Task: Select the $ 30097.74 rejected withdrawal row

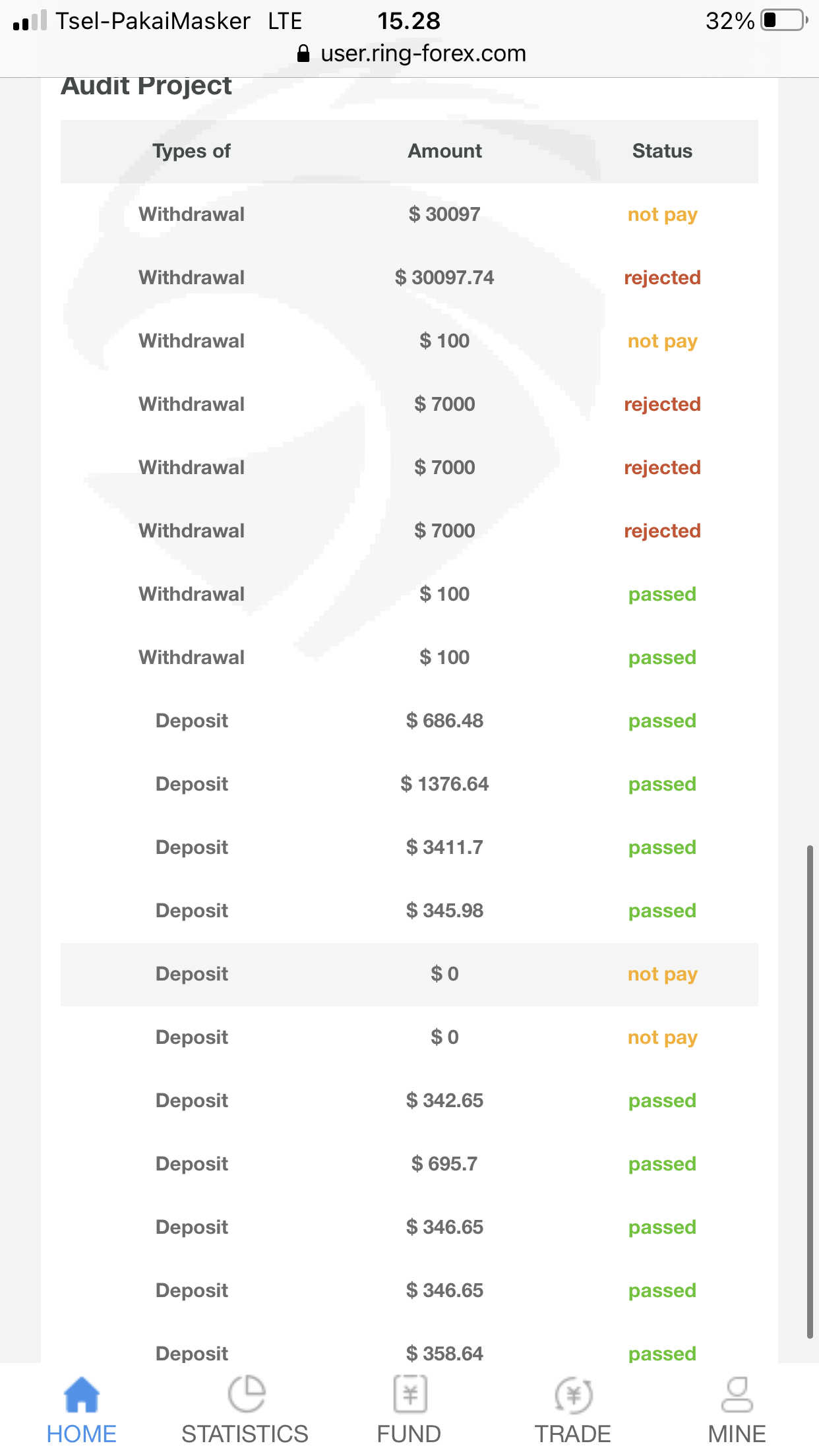Action: tap(409, 278)
